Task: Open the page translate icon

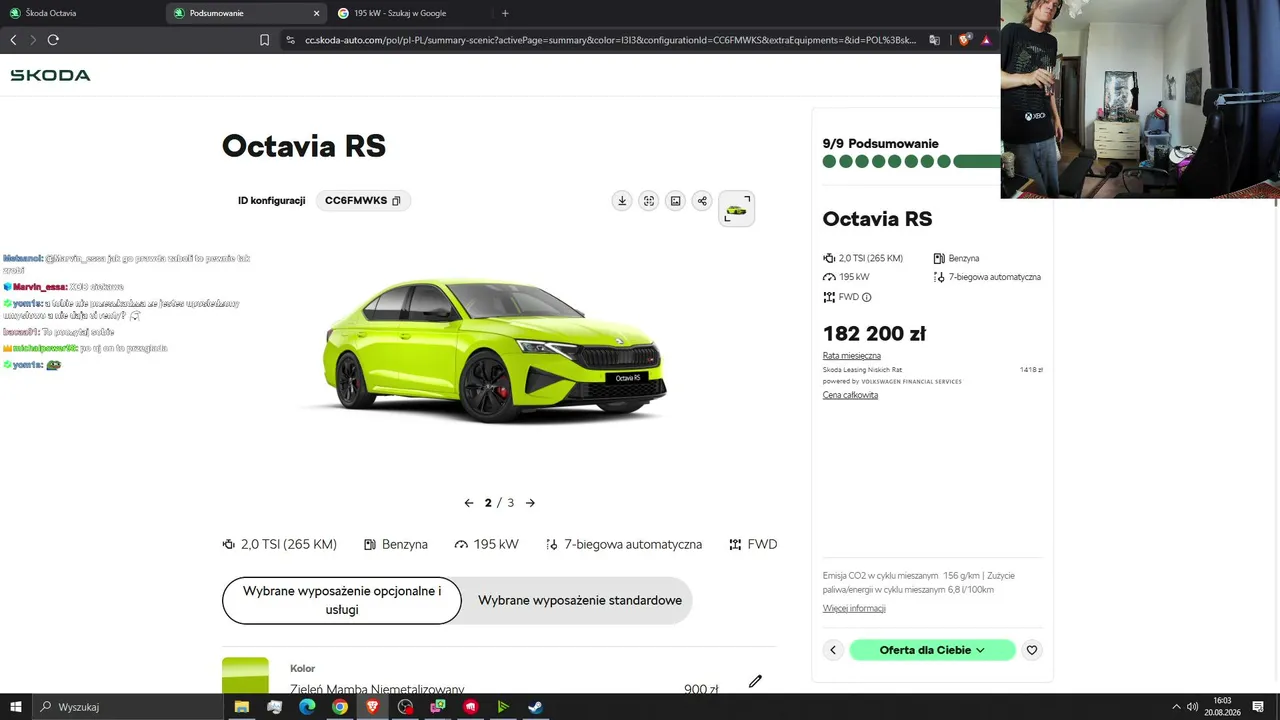Action: [935, 40]
